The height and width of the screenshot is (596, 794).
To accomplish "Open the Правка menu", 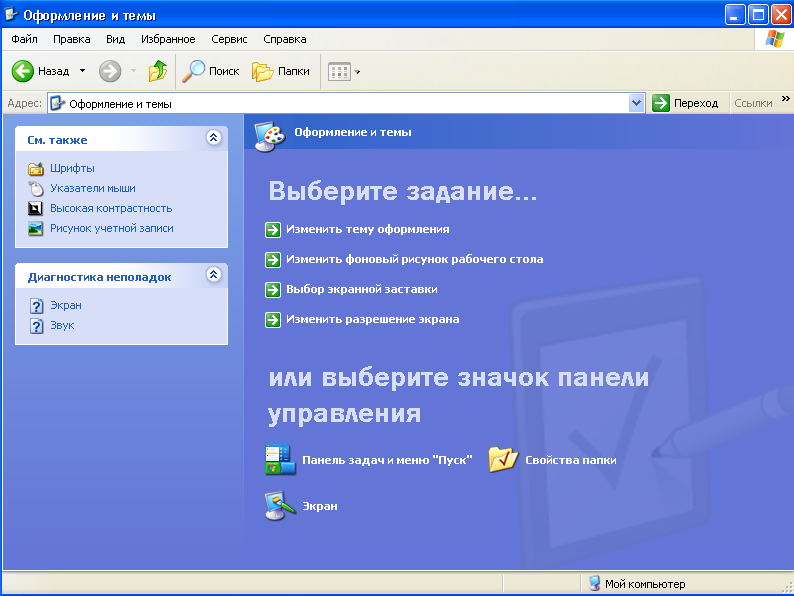I will (x=72, y=39).
